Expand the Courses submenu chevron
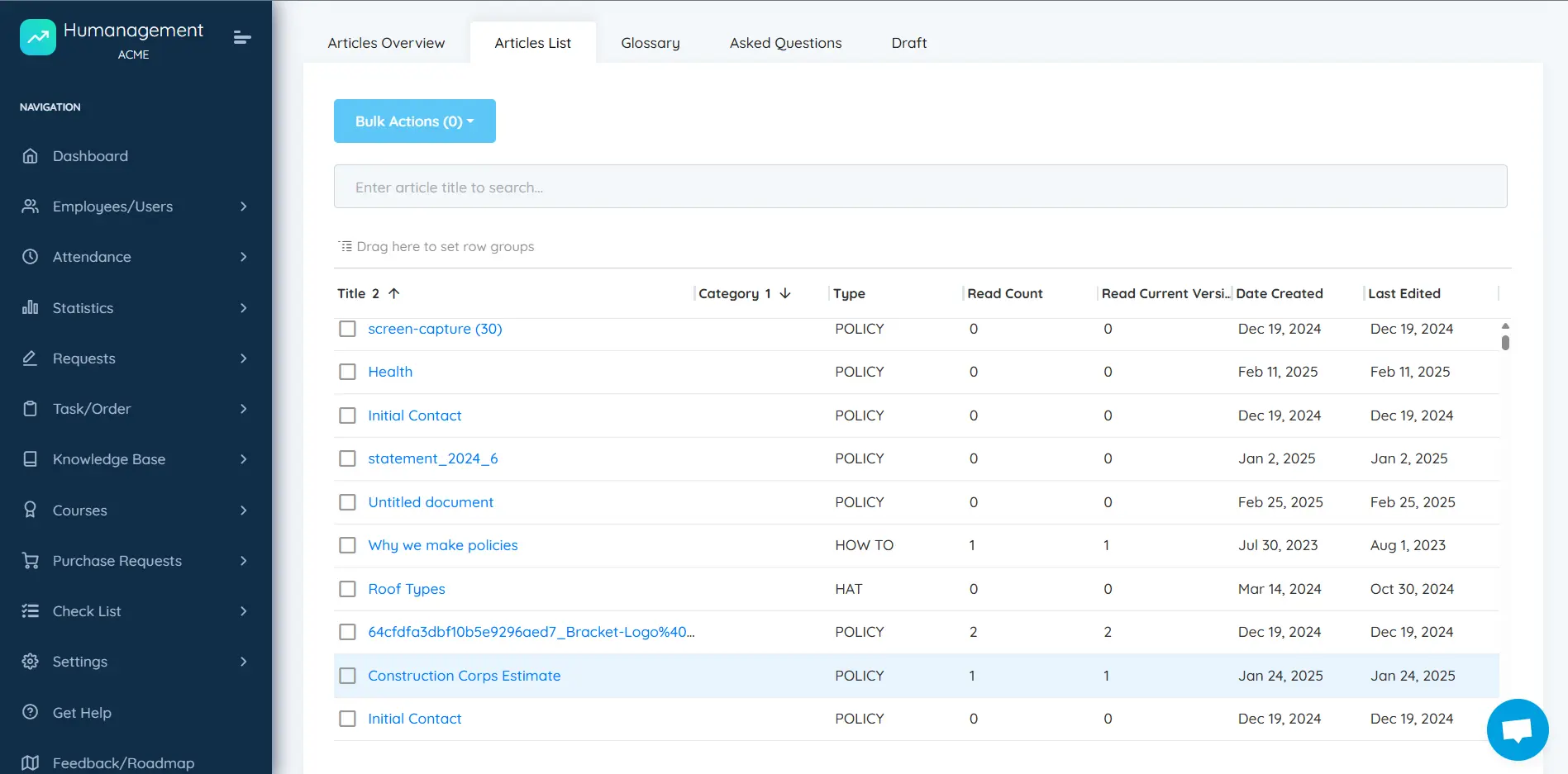Image resolution: width=1568 pixels, height=774 pixels. coord(244,510)
